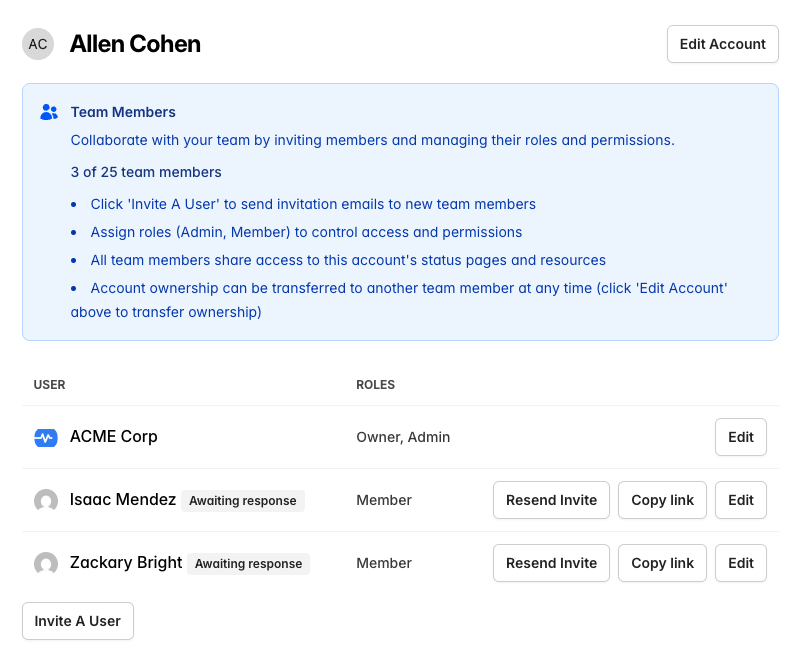Screen dimensions: 802x667
Task: Edit Zackary Bright's membership
Action: (x=740, y=563)
